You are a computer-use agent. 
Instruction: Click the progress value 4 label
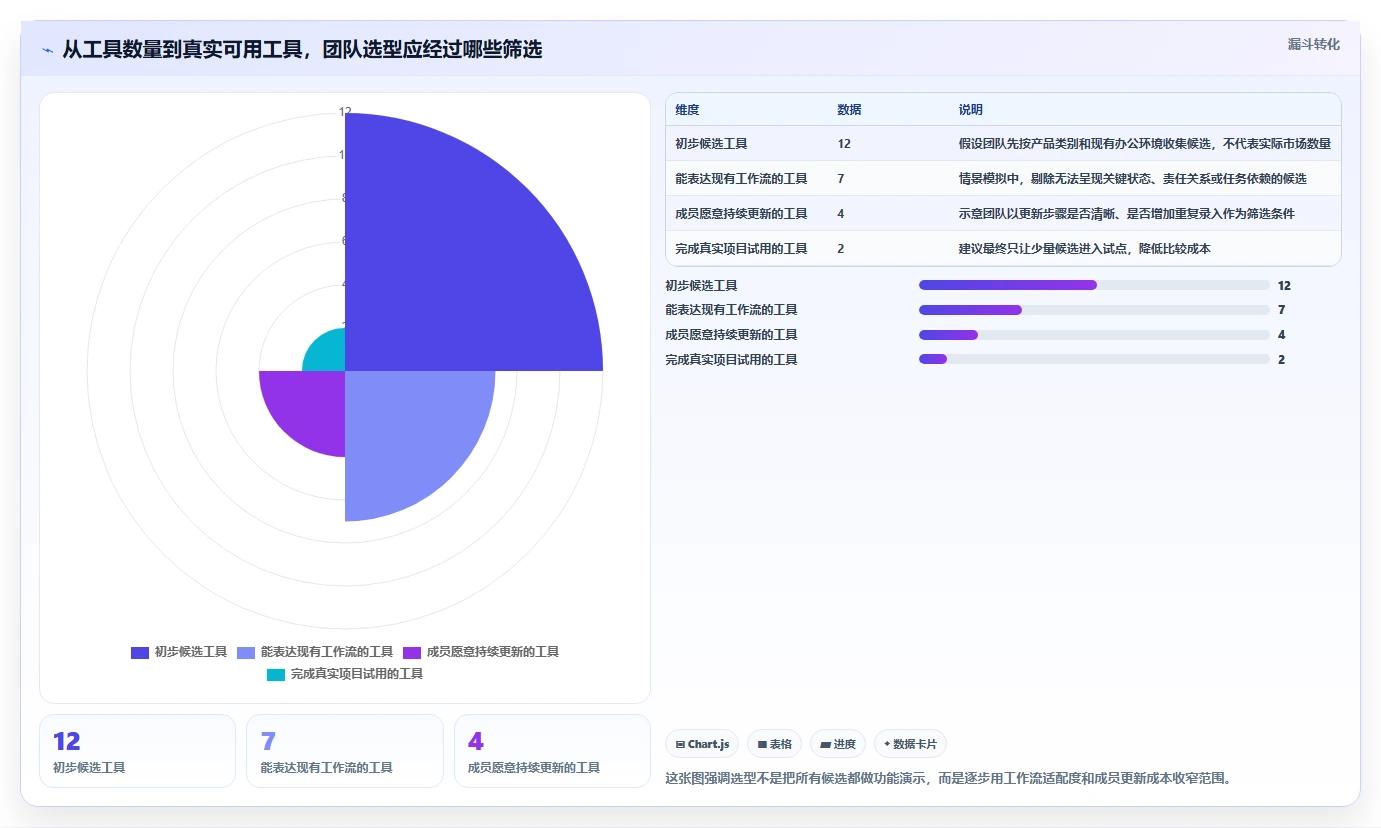click(x=1281, y=335)
